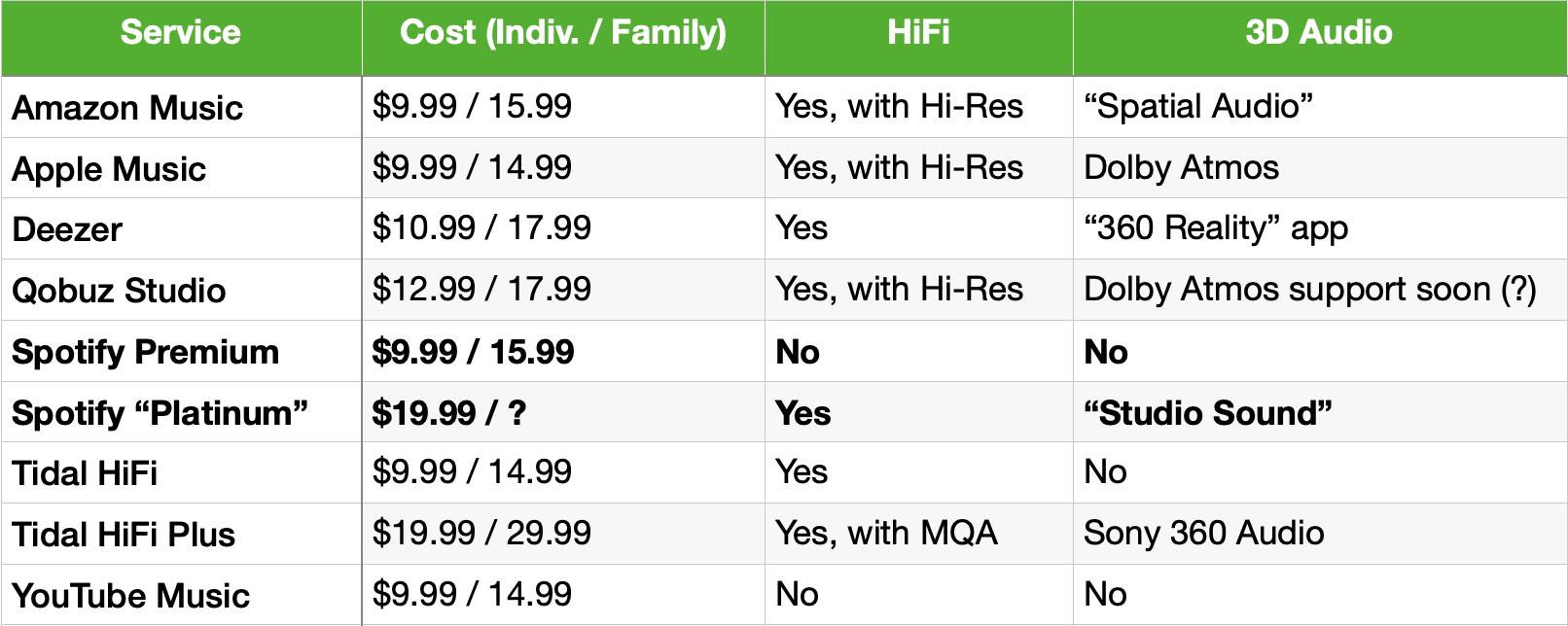The image size is (1568, 626).
Task: Click the "Yes, with MQA" cell
Action: coord(918,534)
